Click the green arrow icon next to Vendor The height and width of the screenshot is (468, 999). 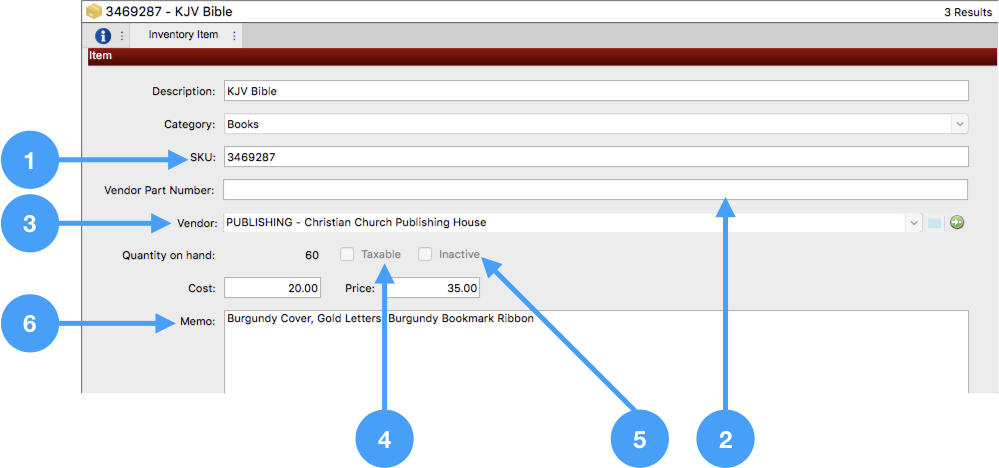click(957, 223)
